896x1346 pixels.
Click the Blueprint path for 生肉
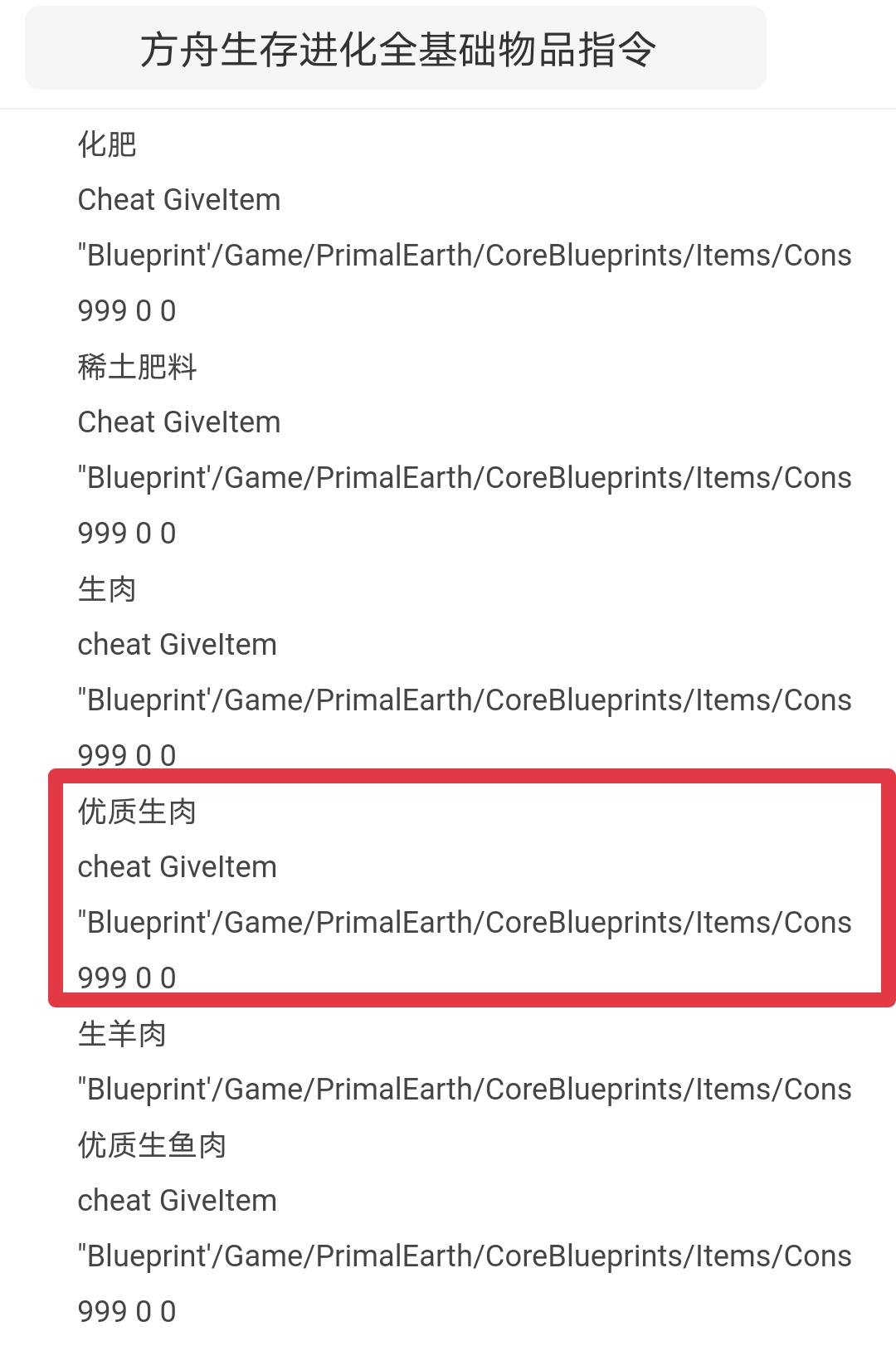coord(465,700)
